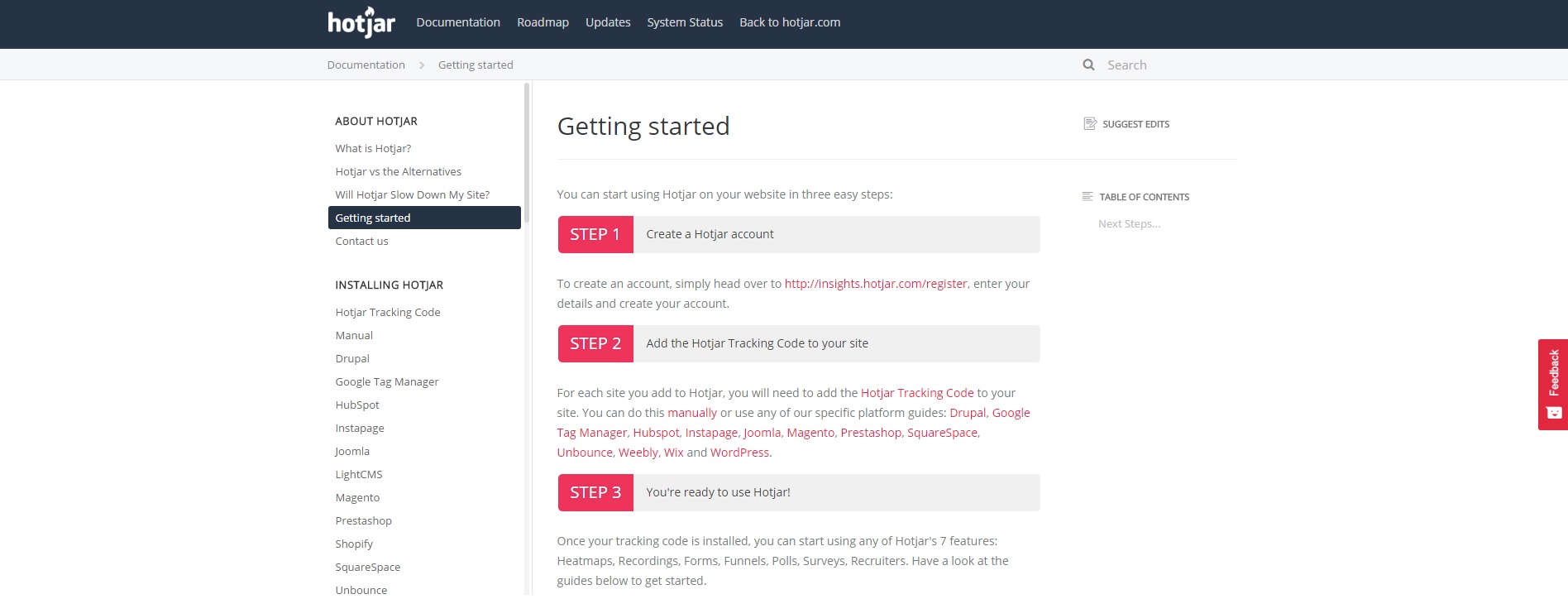The height and width of the screenshot is (599, 1568).
Task: Click the Hotjar logo
Action: click(361, 22)
